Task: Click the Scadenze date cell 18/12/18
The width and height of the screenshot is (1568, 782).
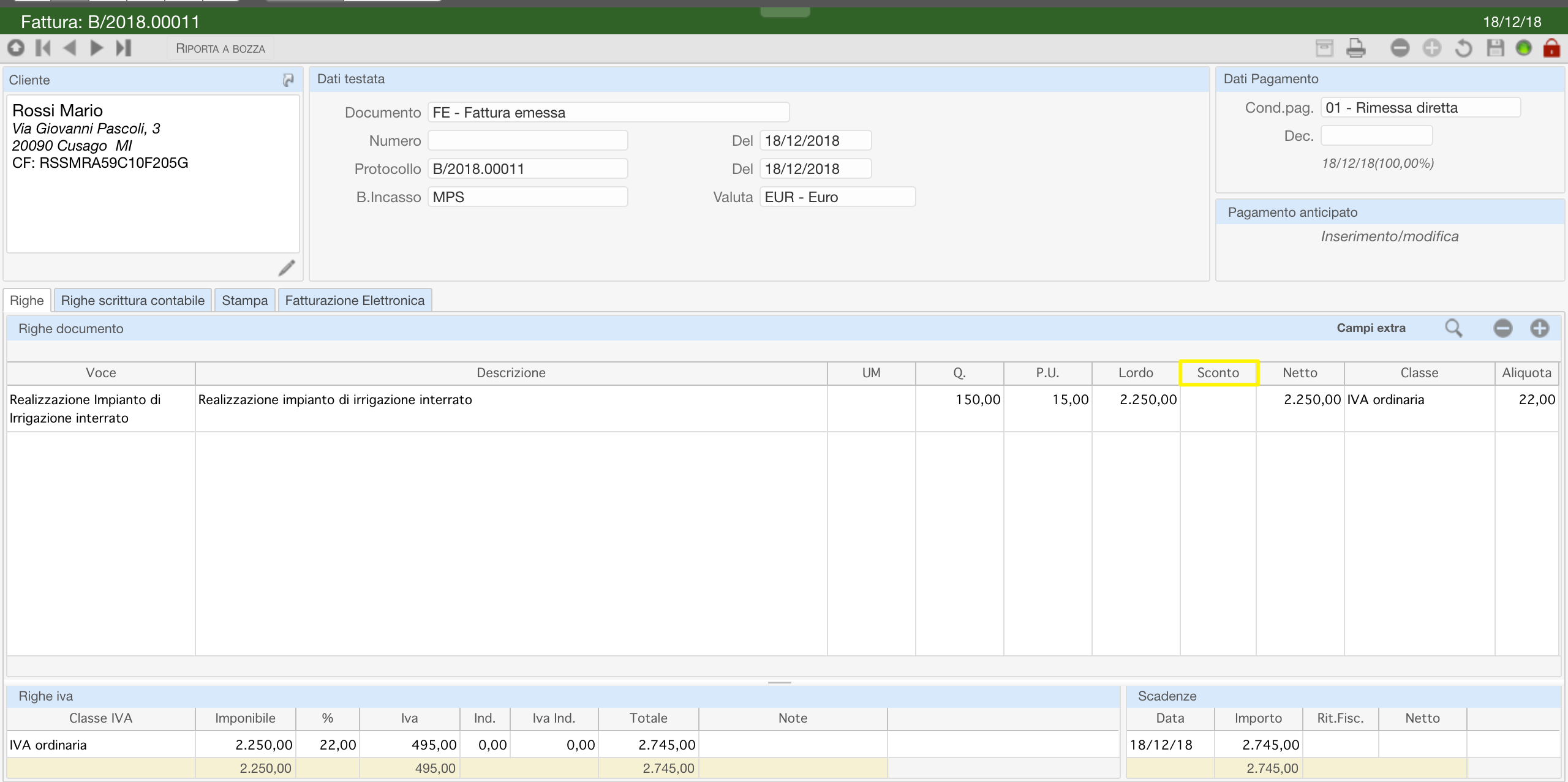Action: coord(1170,745)
